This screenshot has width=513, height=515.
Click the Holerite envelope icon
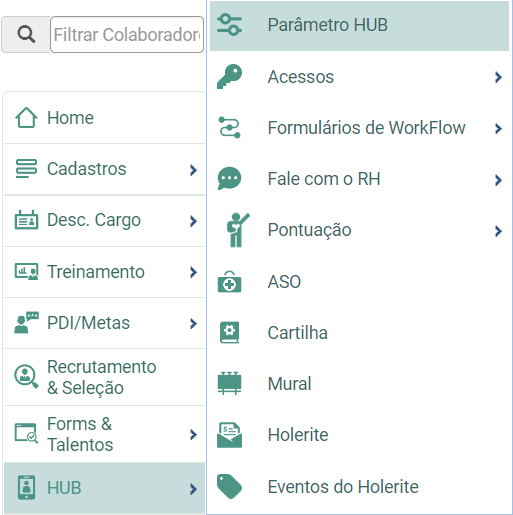(229, 435)
